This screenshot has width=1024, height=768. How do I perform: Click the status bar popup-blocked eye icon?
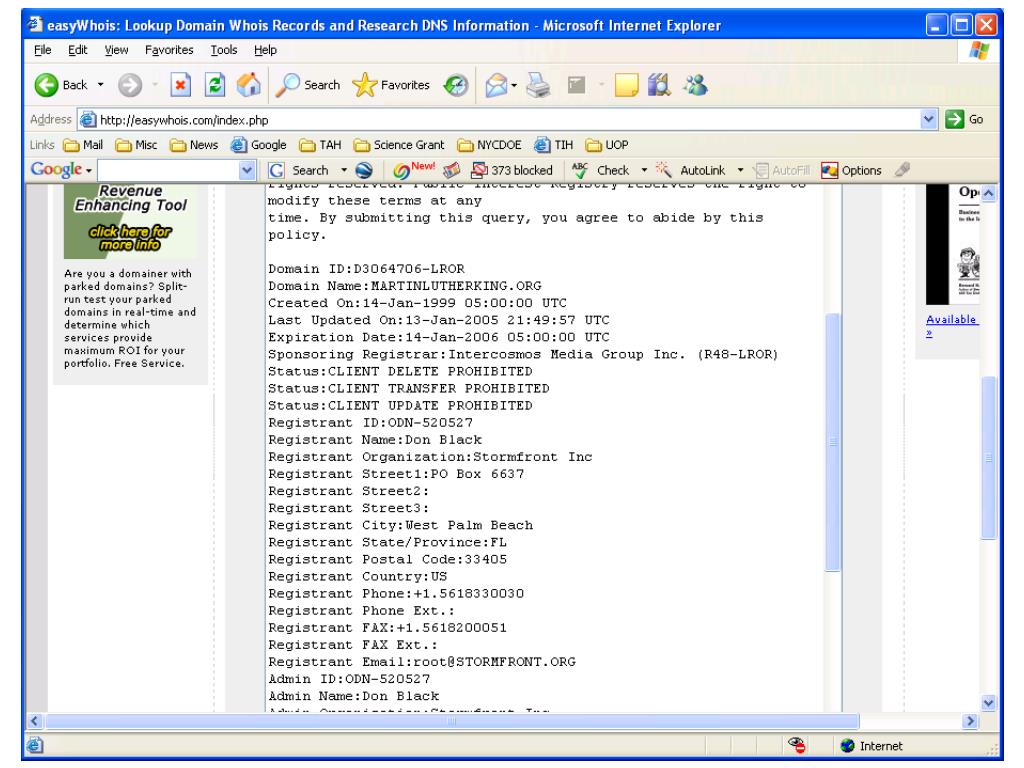click(796, 745)
